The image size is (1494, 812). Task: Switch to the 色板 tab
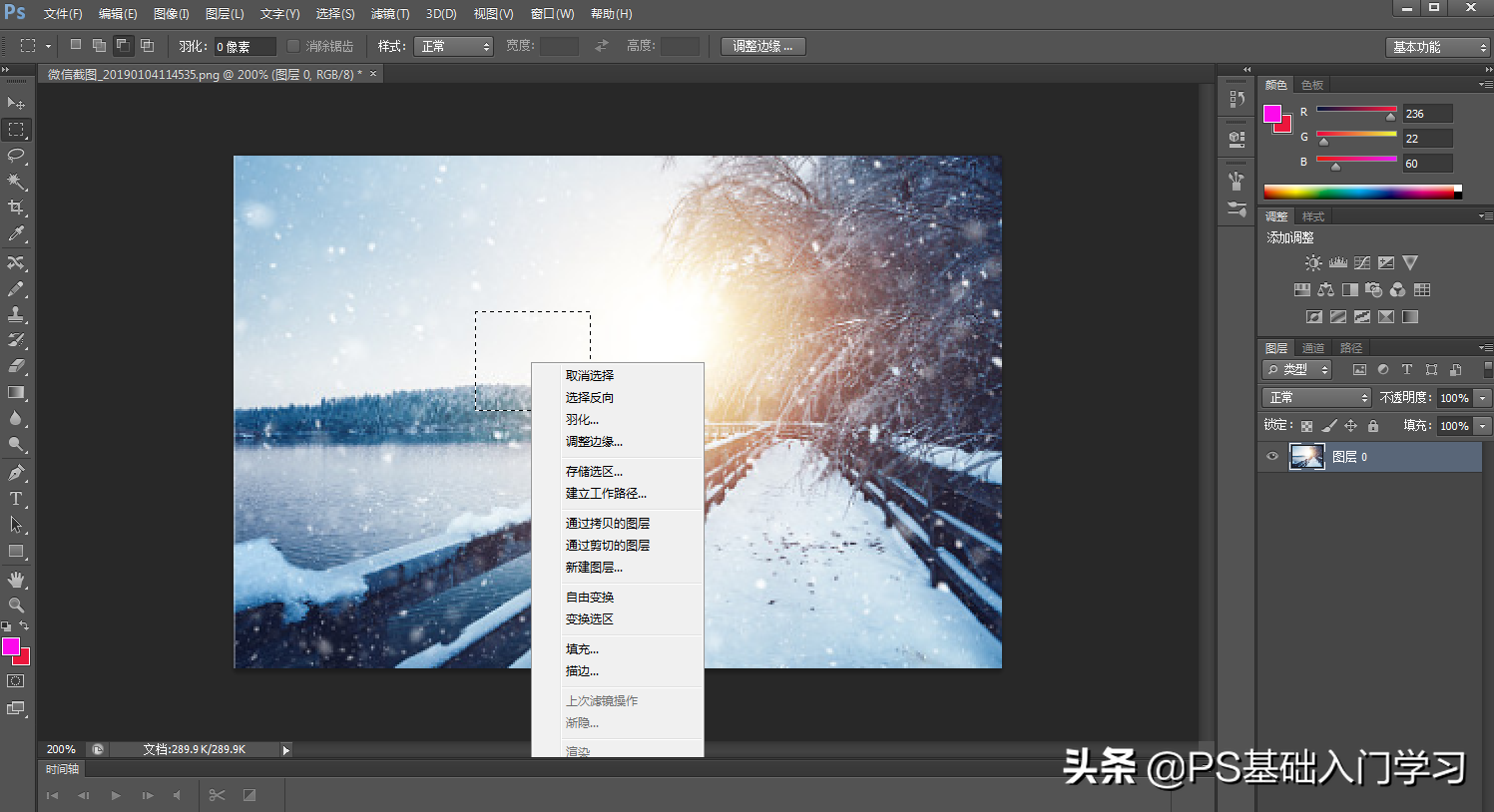pyautogui.click(x=1312, y=85)
